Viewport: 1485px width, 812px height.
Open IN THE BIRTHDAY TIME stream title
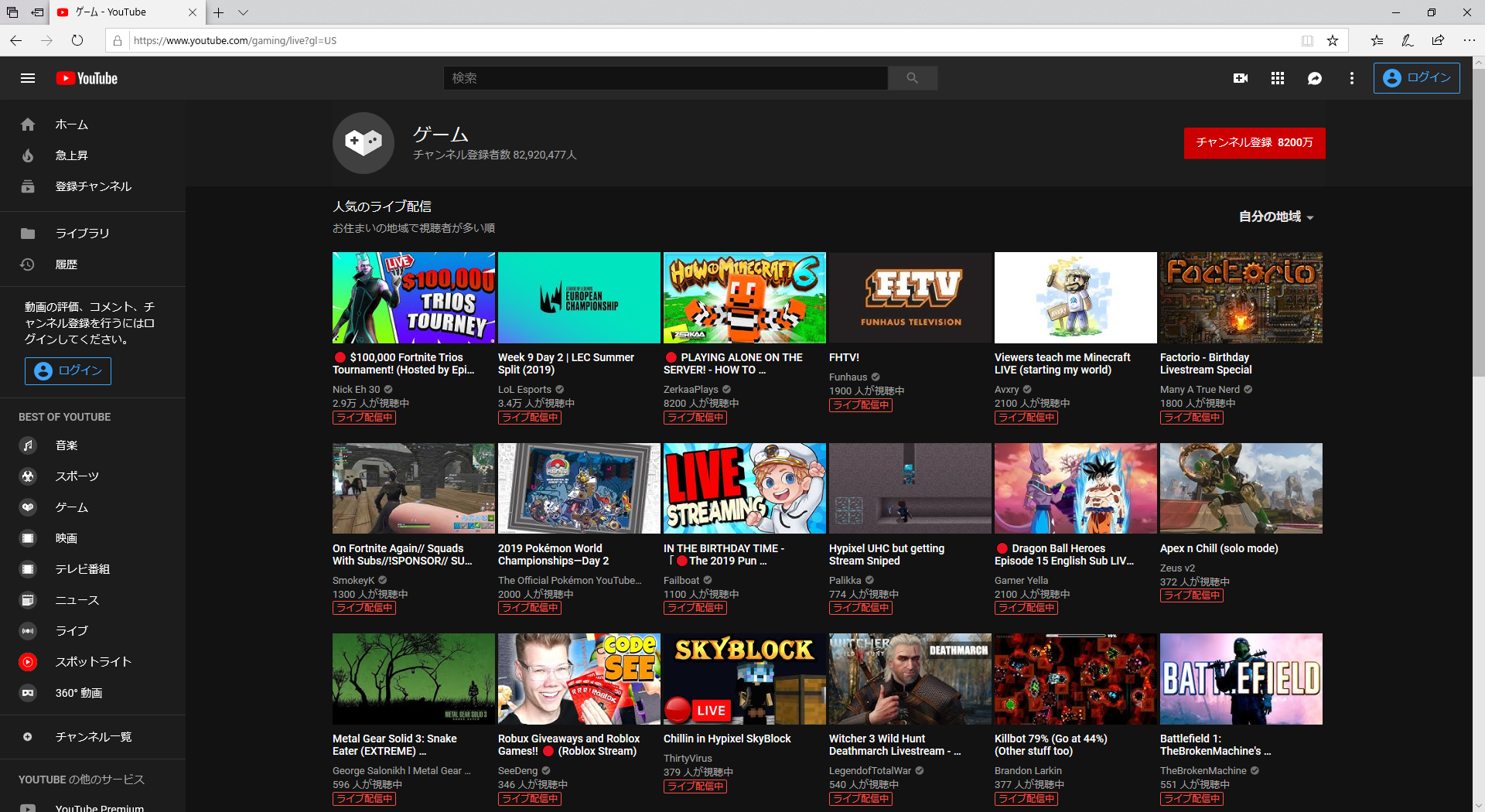[x=724, y=554]
